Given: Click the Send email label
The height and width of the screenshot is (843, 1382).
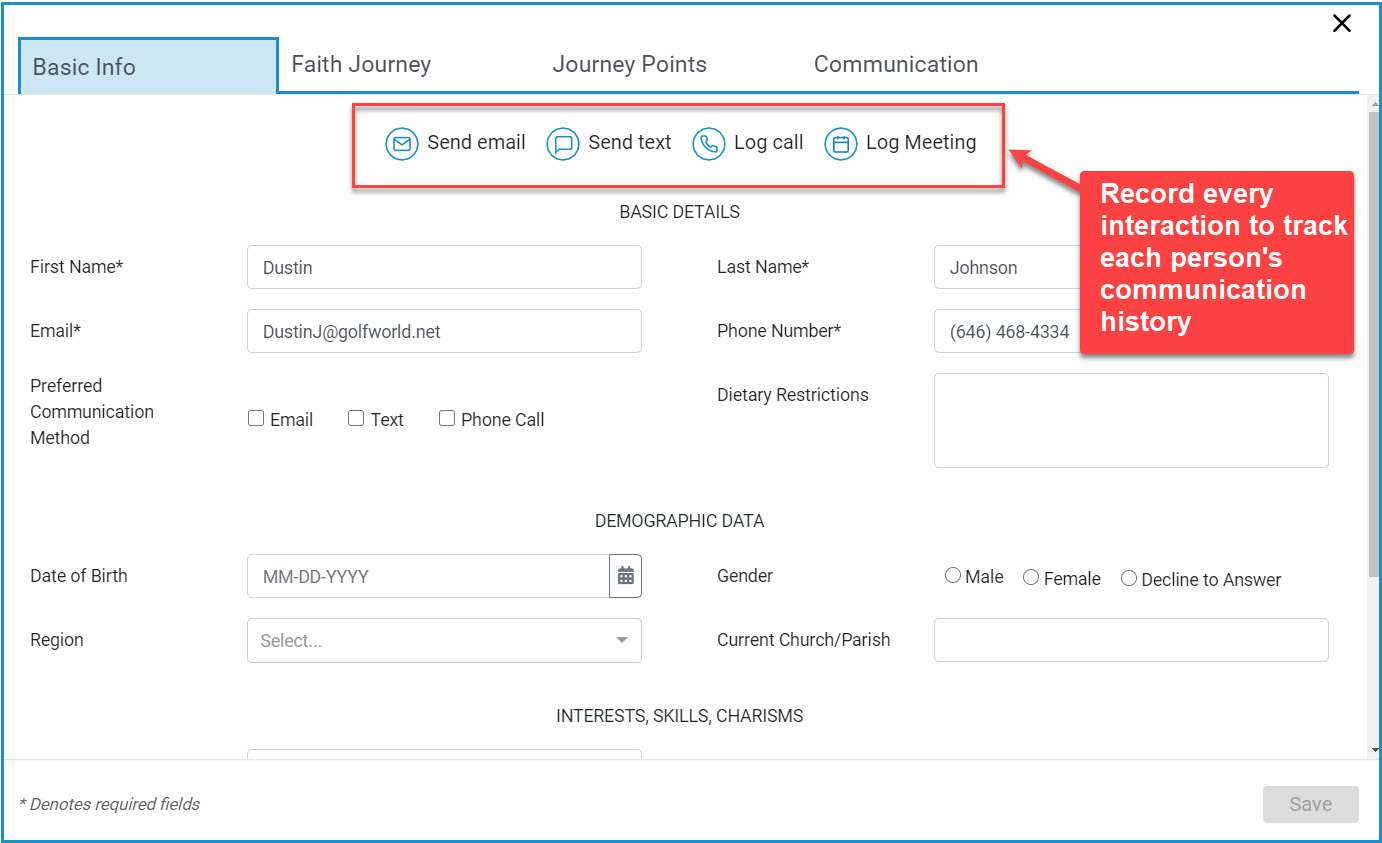Looking at the screenshot, I should coord(476,143).
